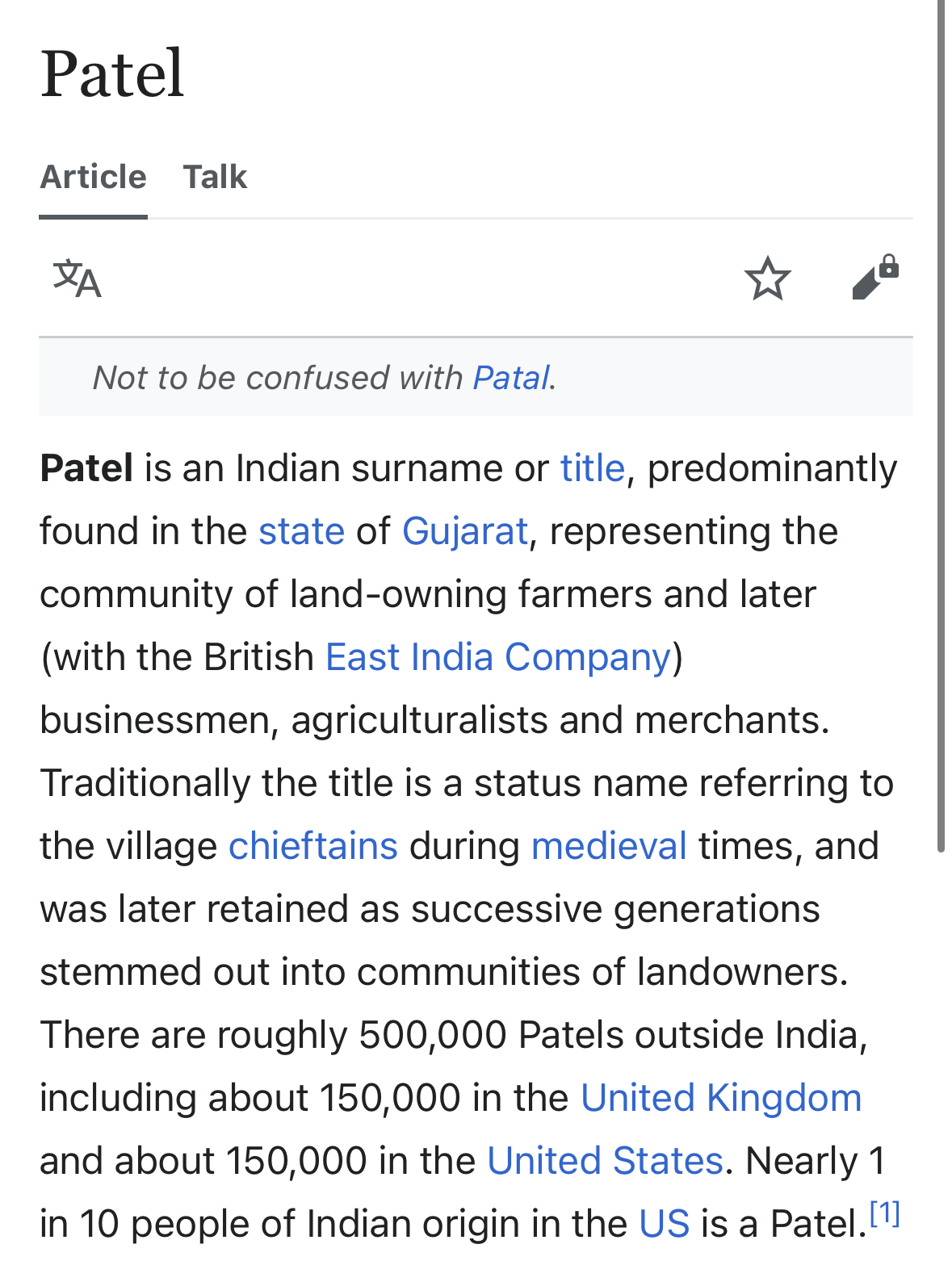
Task: Open the medieval link
Action: click(610, 846)
